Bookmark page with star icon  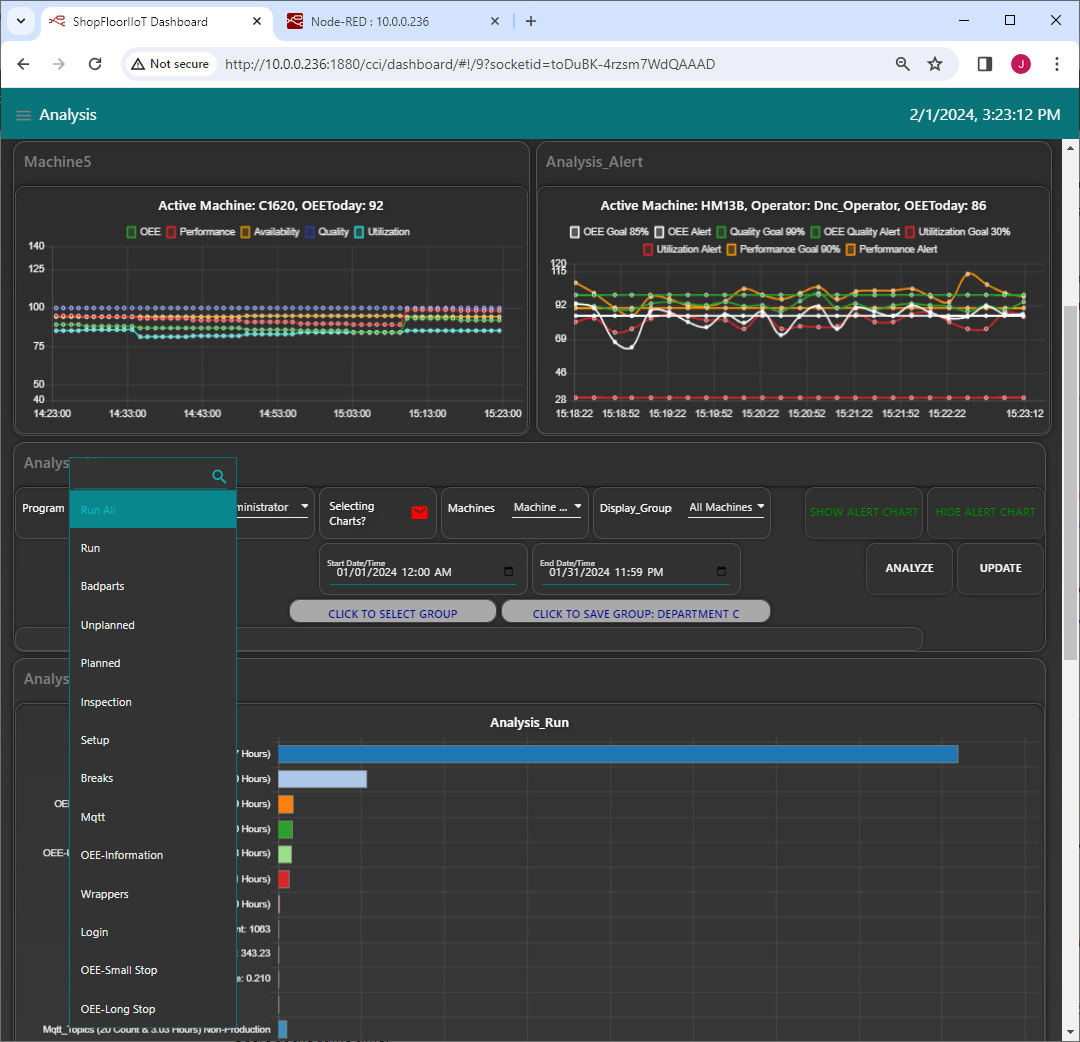coord(935,64)
